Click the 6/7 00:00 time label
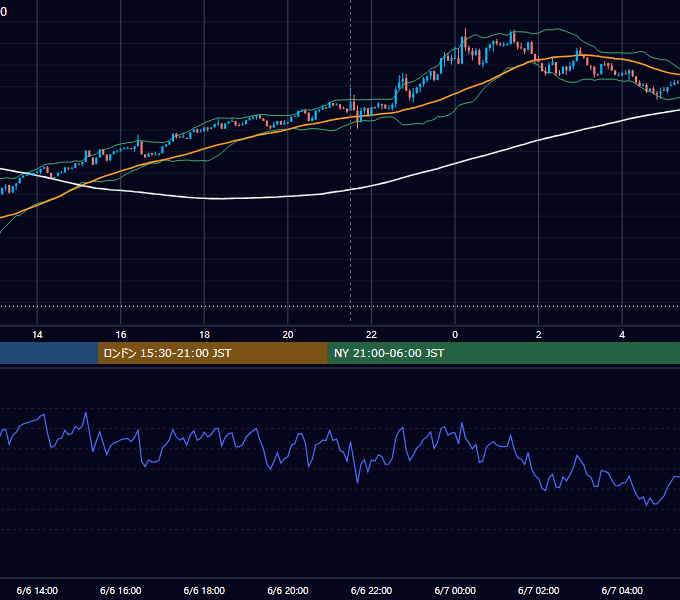This screenshot has width=680, height=600. (x=455, y=590)
